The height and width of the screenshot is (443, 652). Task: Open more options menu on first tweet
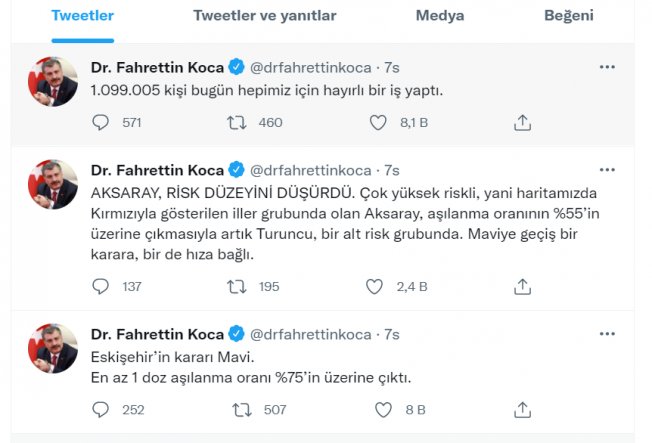point(607,67)
